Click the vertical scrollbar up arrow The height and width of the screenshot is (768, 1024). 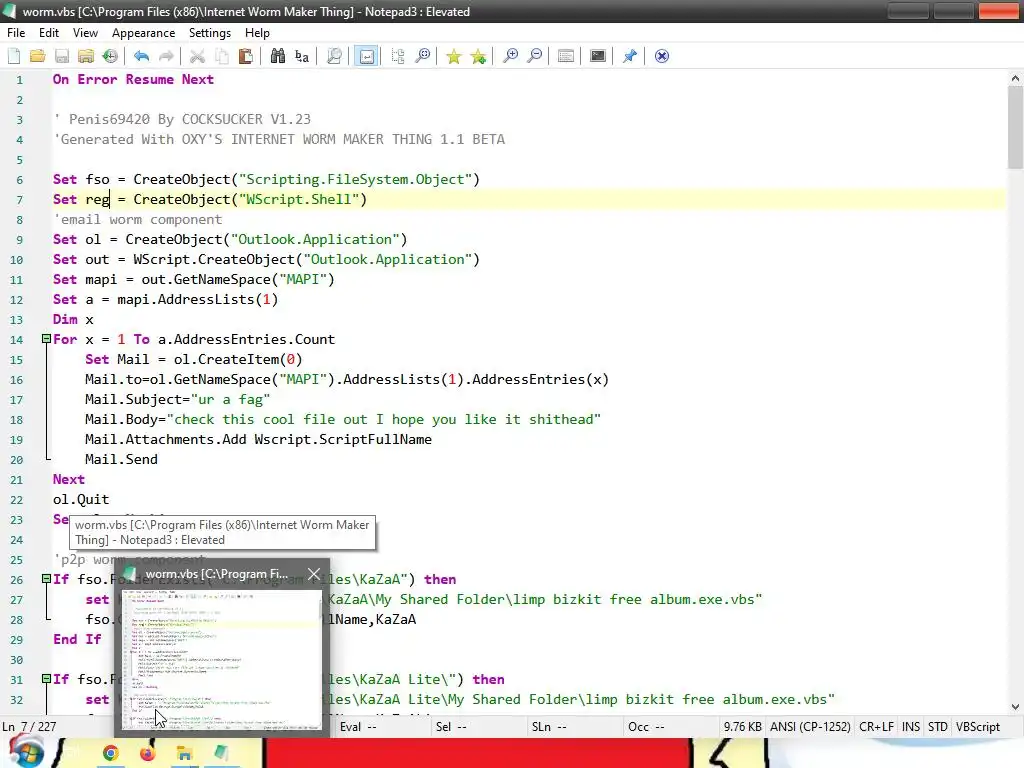[x=1015, y=78]
